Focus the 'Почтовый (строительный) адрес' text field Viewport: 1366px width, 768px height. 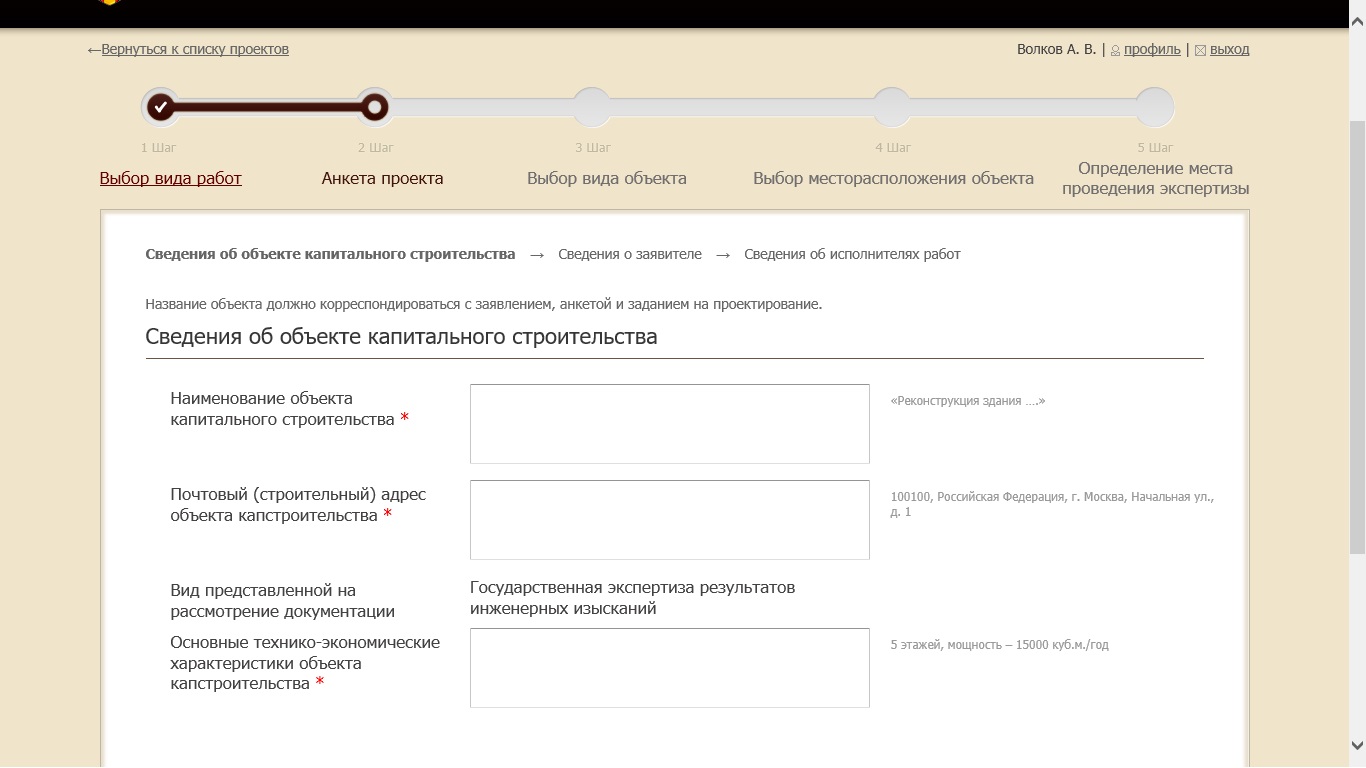[670, 520]
